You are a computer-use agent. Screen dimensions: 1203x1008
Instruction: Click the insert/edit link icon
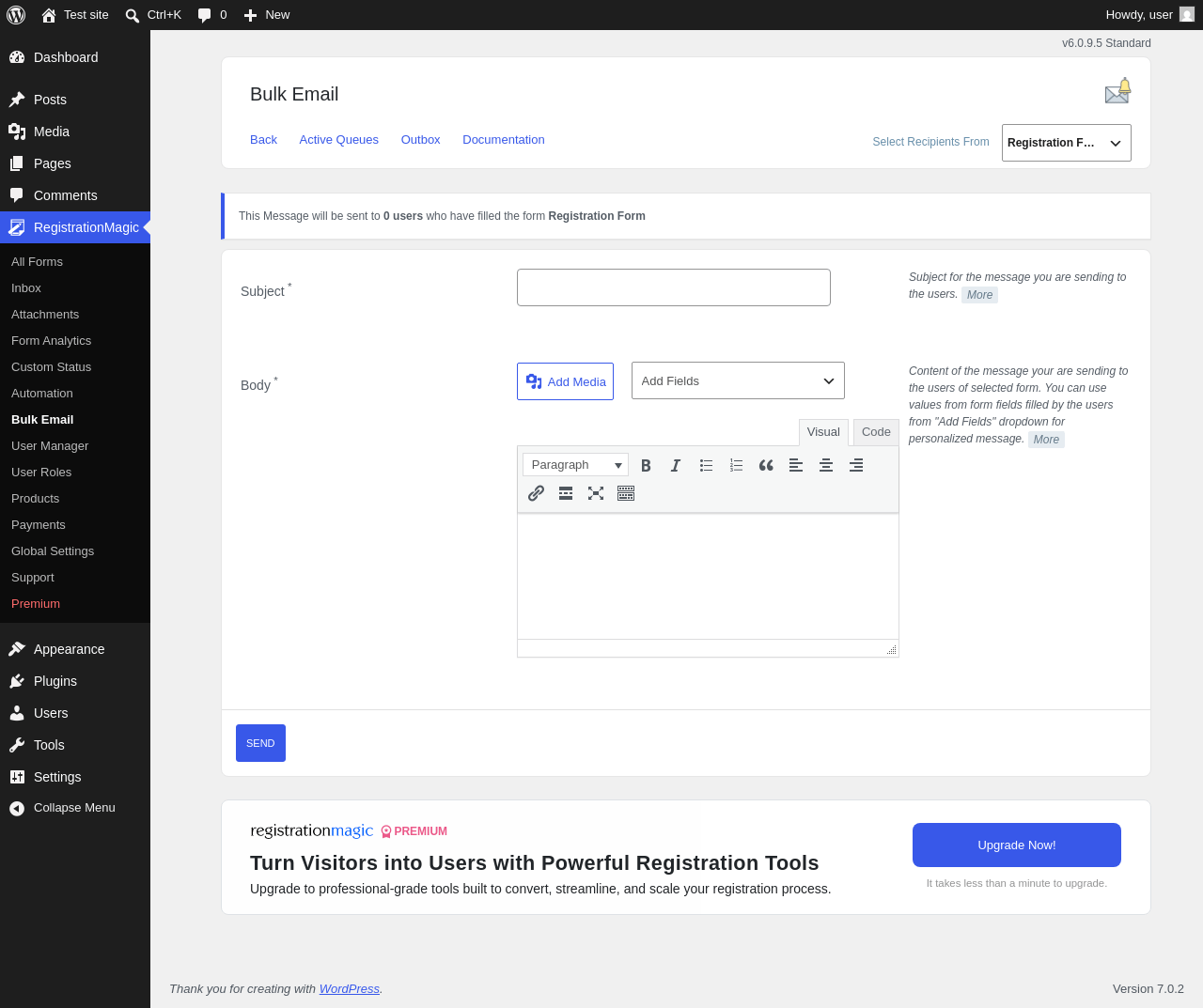536,493
